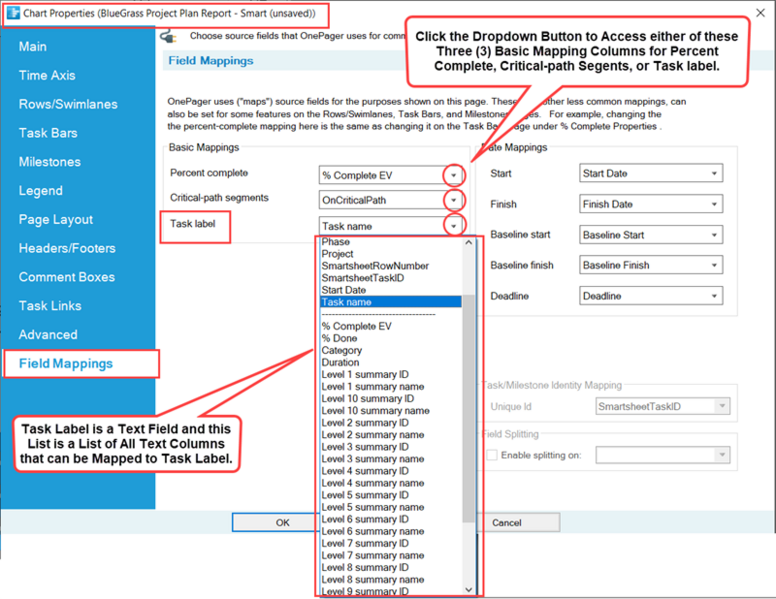This screenshot has width=776, height=599.
Task: Switch to the Time Axis tab
Action: [47, 75]
